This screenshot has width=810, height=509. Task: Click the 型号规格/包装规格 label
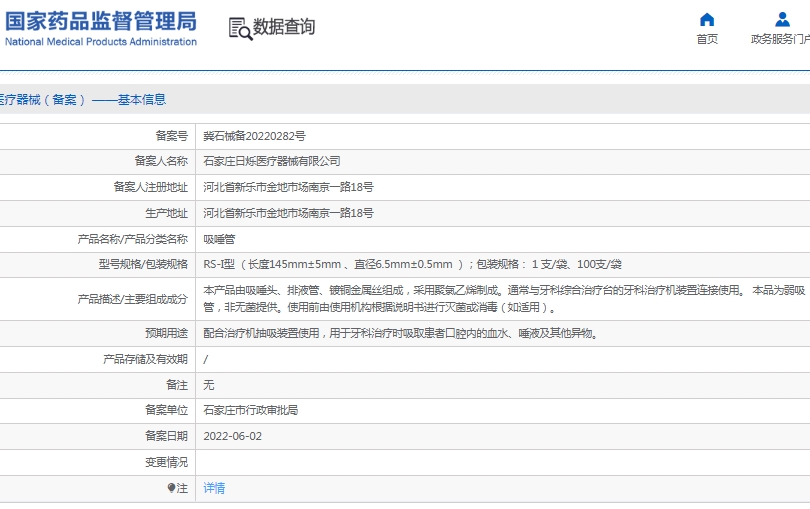(x=143, y=265)
